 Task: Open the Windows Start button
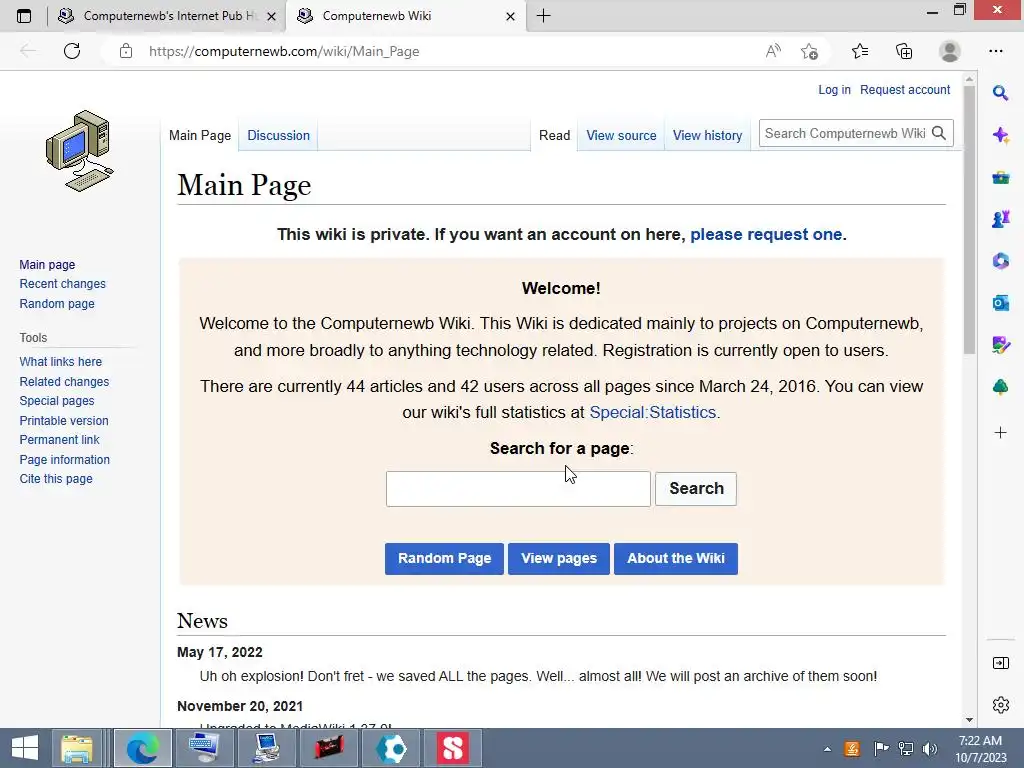tap(25, 748)
